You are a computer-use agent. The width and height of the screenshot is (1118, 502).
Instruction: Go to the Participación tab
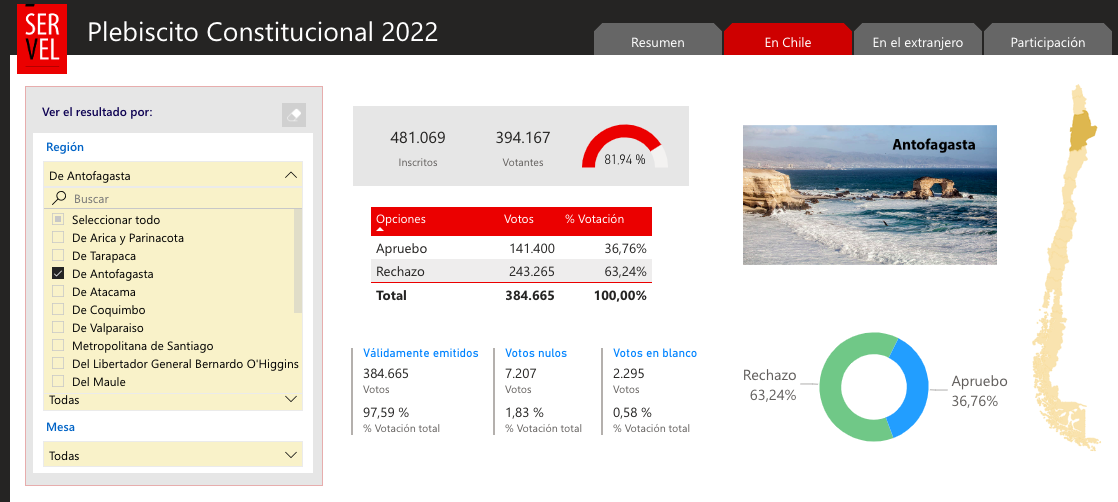[1047, 40]
